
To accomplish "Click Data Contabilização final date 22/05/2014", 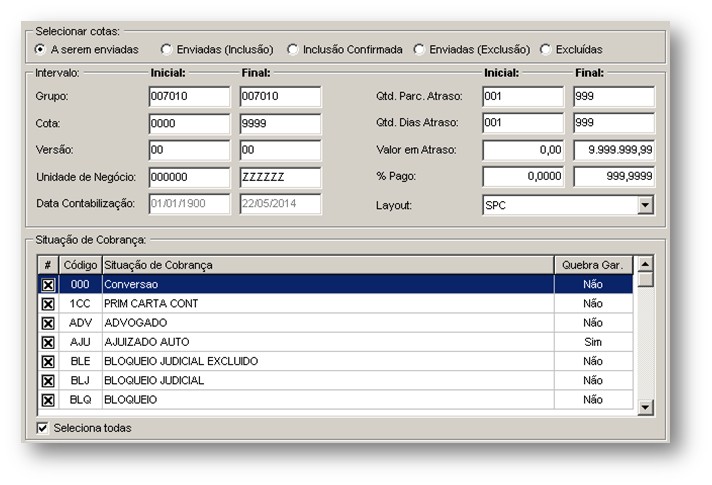I will (x=280, y=203).
